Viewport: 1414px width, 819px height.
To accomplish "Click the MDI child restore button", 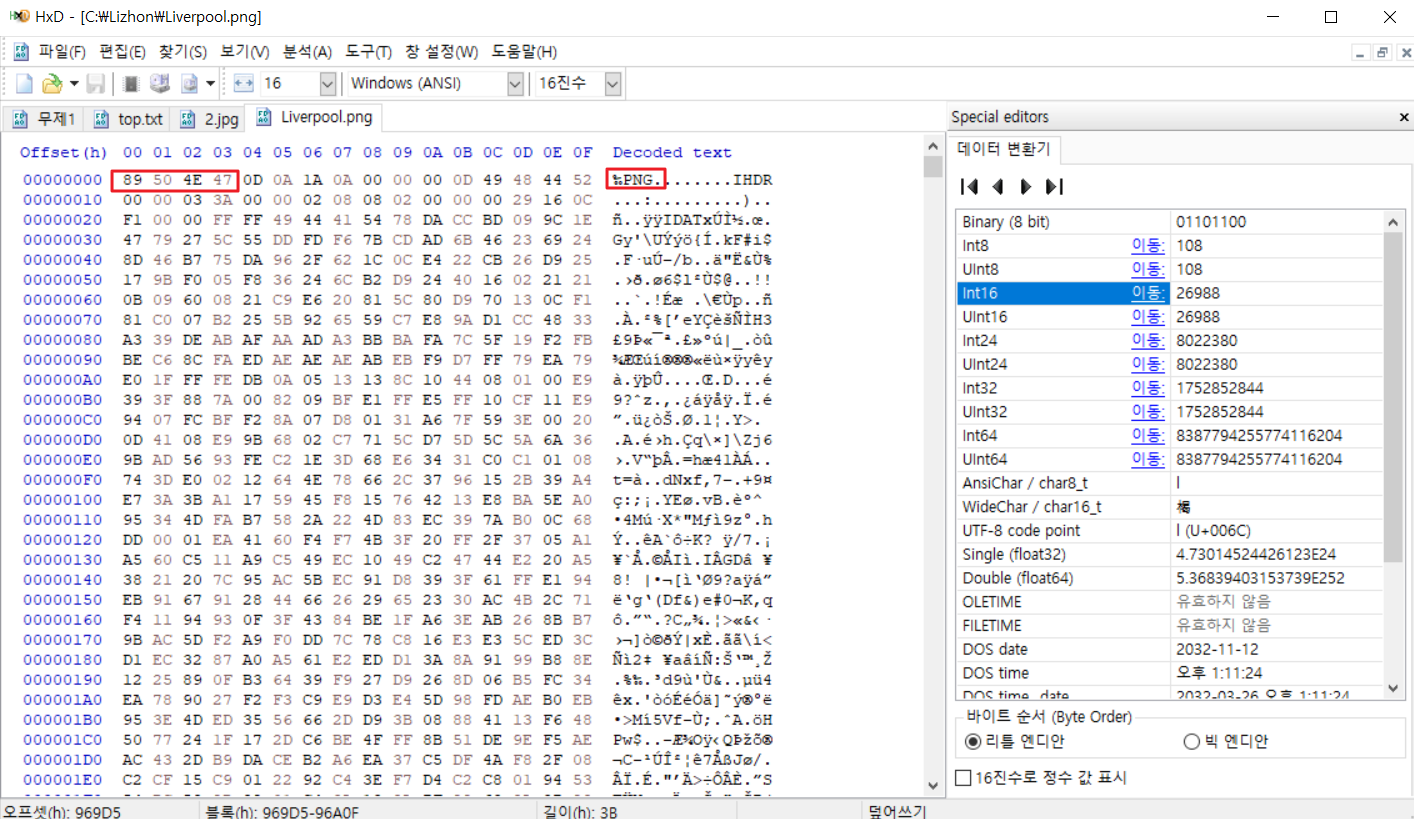I will [1381, 52].
